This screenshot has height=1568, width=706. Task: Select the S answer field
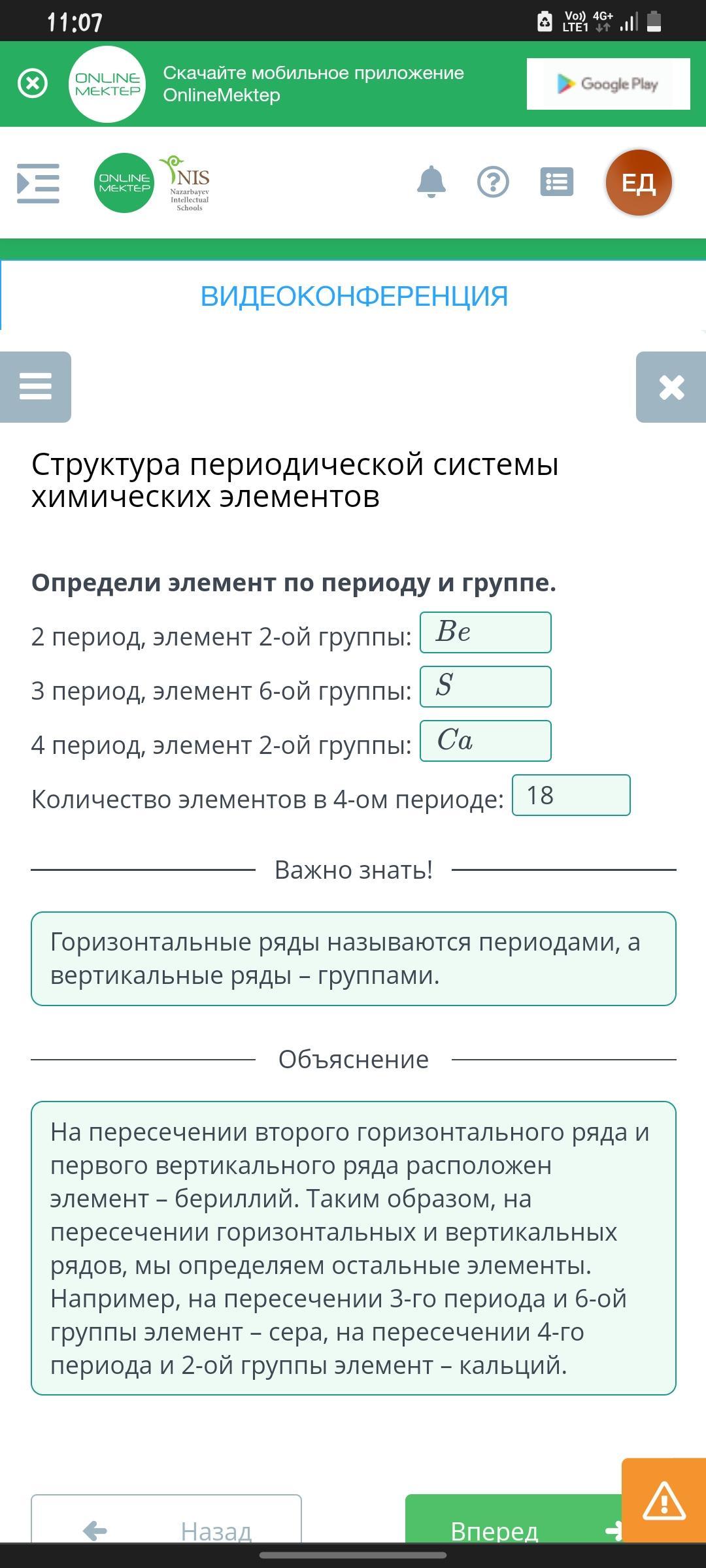486,687
